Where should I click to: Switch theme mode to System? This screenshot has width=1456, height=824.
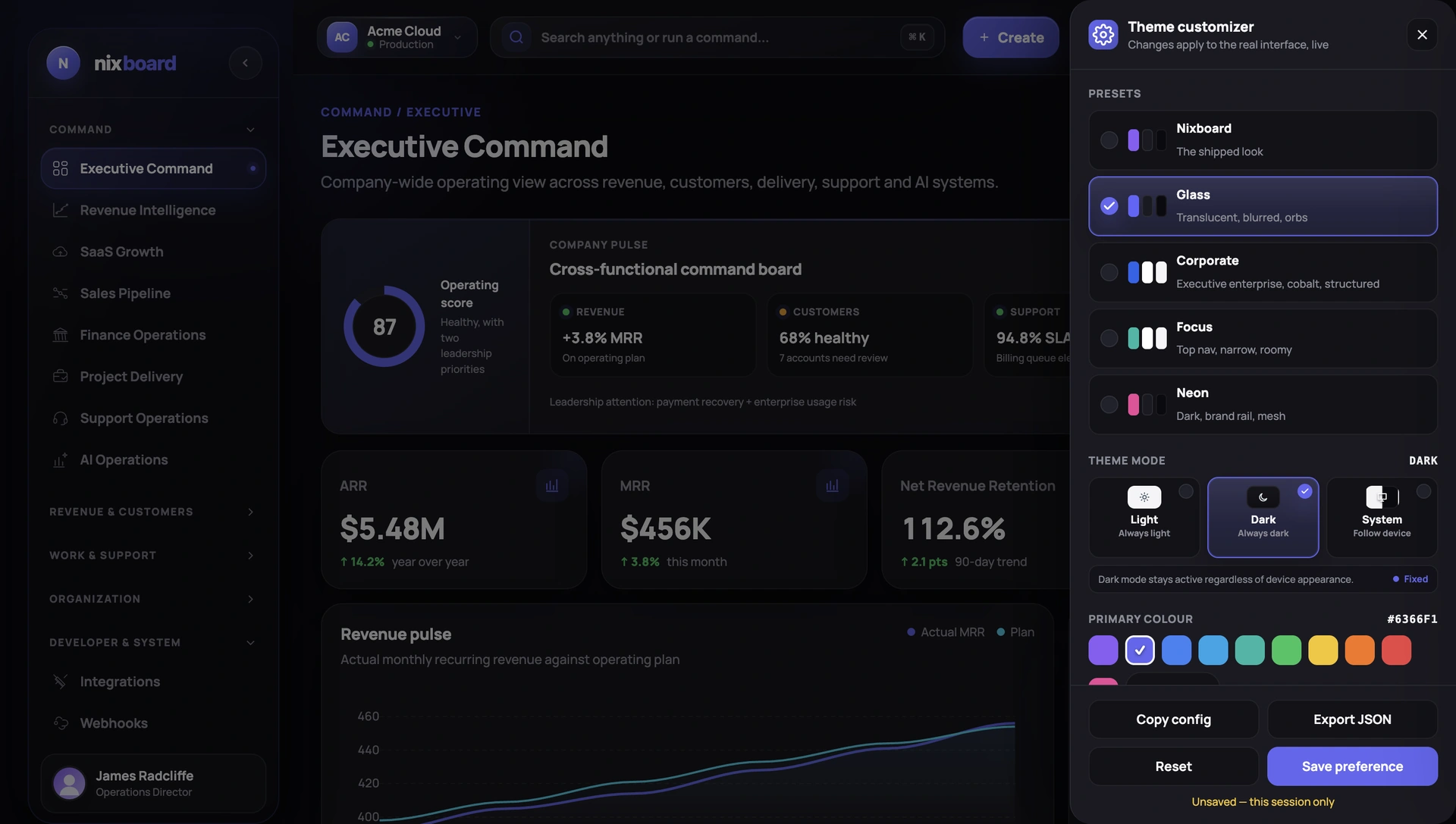[x=1382, y=518]
